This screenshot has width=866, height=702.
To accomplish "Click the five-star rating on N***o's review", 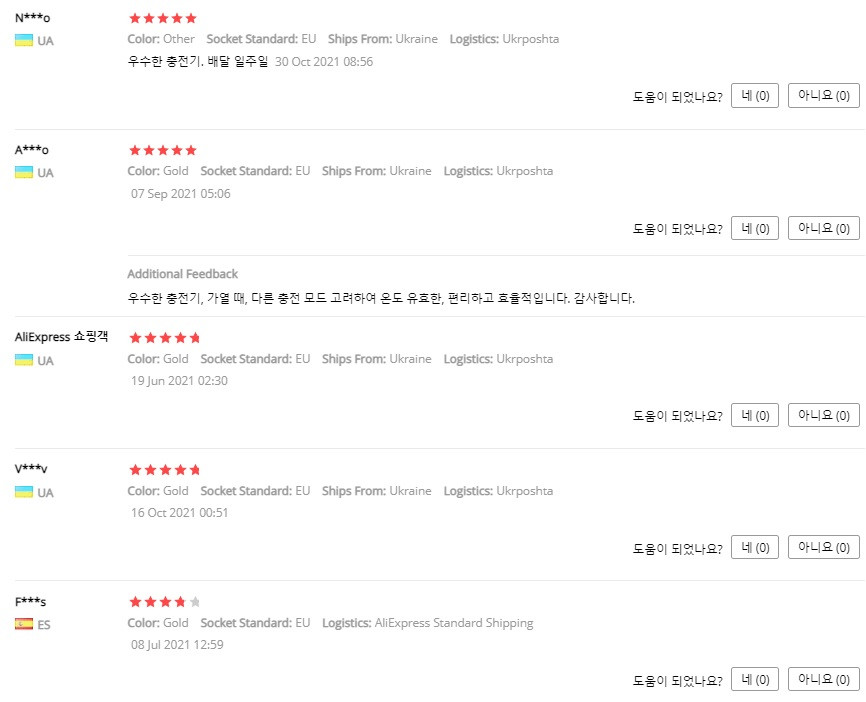I will click(x=163, y=18).
